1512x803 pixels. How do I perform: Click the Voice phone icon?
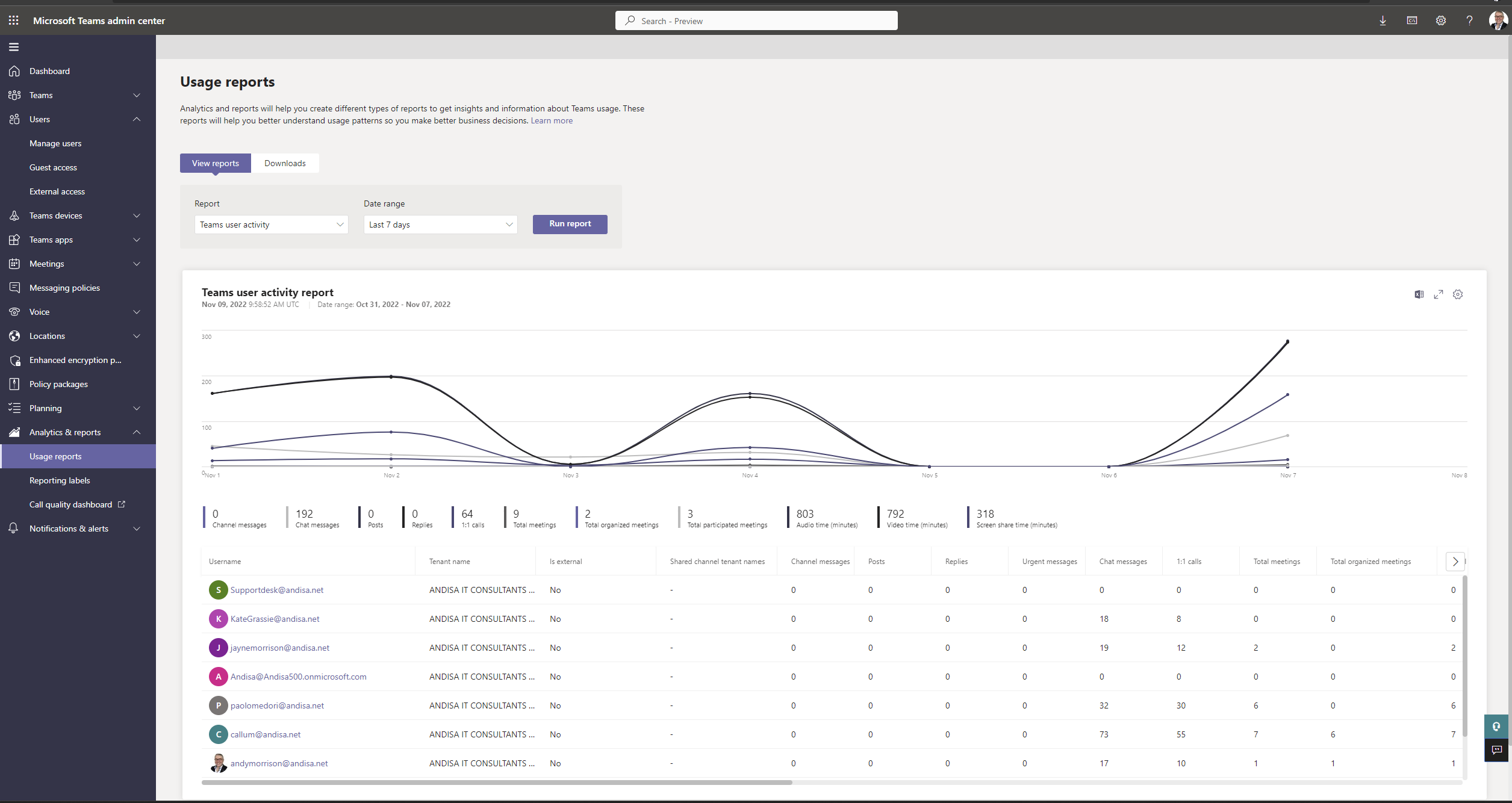14,312
